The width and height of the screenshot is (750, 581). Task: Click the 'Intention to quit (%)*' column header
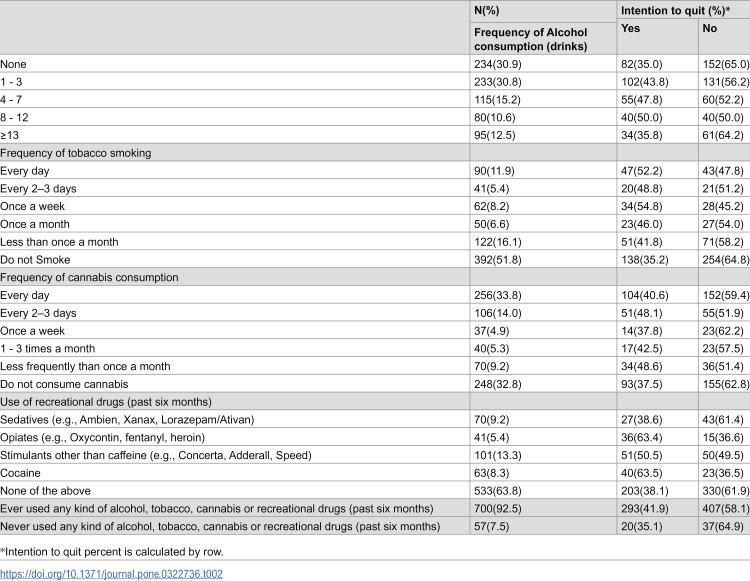(x=675, y=11)
